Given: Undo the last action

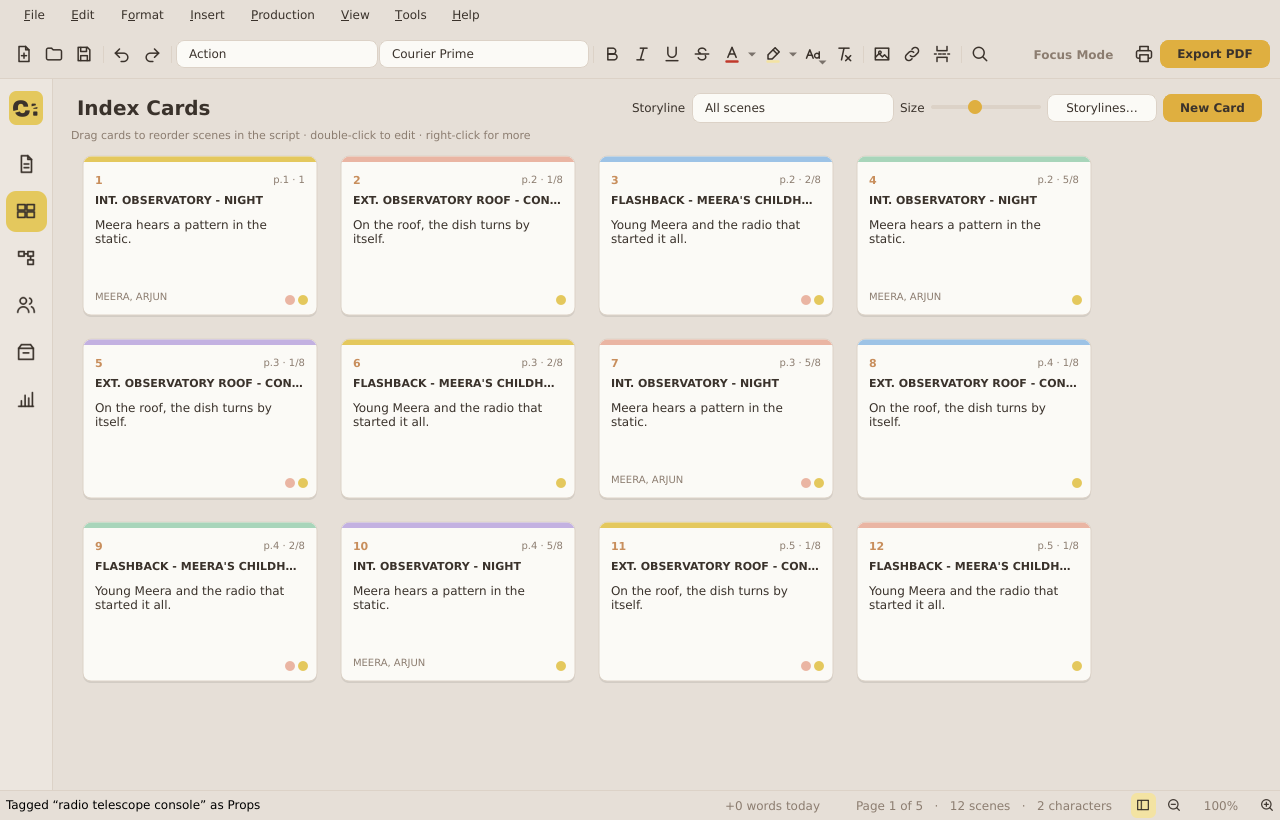Looking at the screenshot, I should point(122,54).
